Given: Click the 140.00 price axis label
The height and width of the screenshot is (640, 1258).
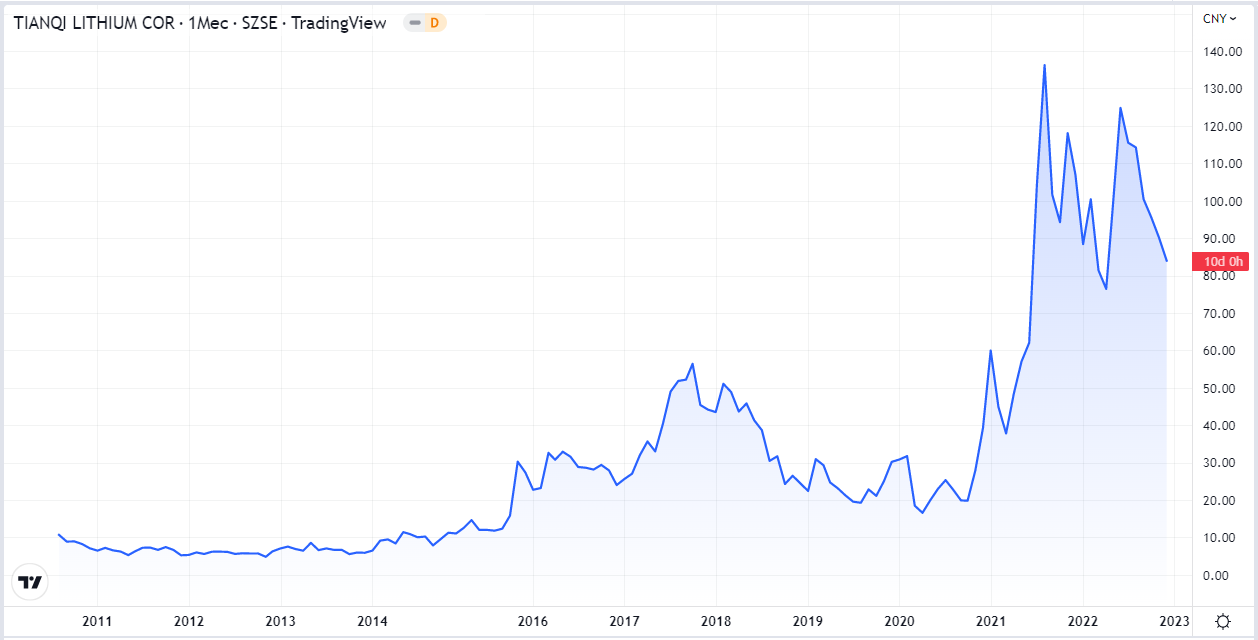Looking at the screenshot, I should click(1222, 52).
